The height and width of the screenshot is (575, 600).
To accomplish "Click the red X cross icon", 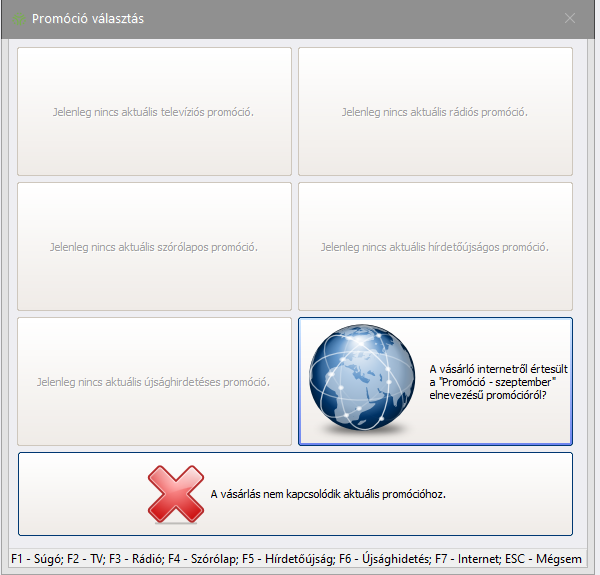I will tap(176, 494).
